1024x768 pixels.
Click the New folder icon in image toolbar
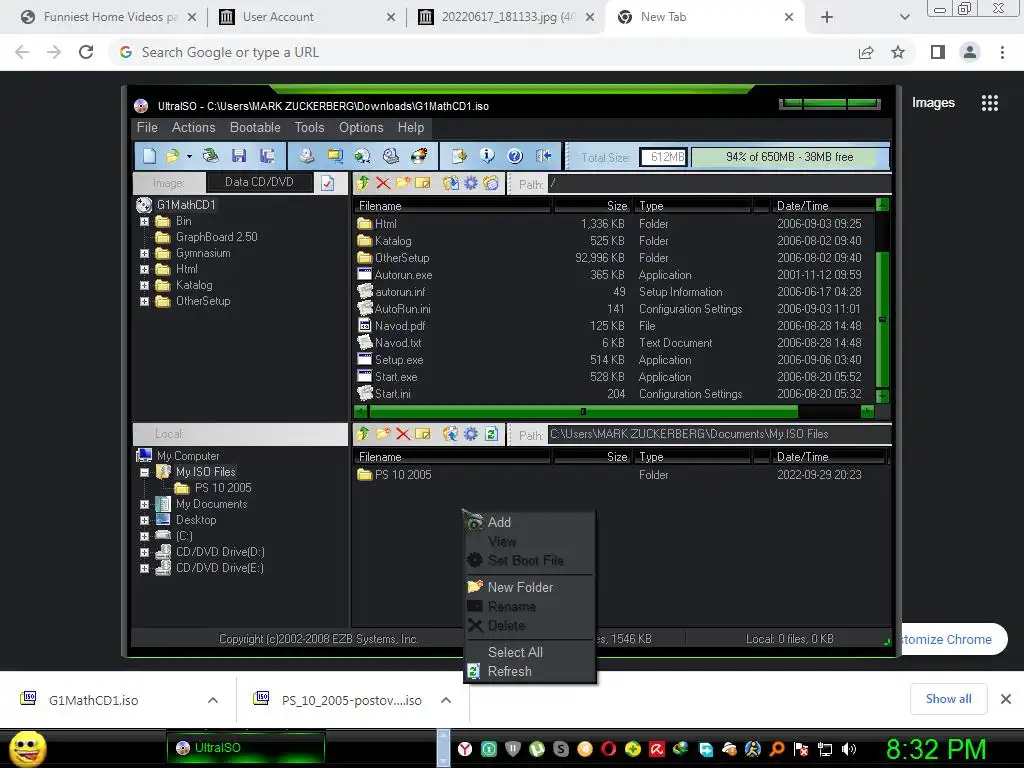(403, 184)
